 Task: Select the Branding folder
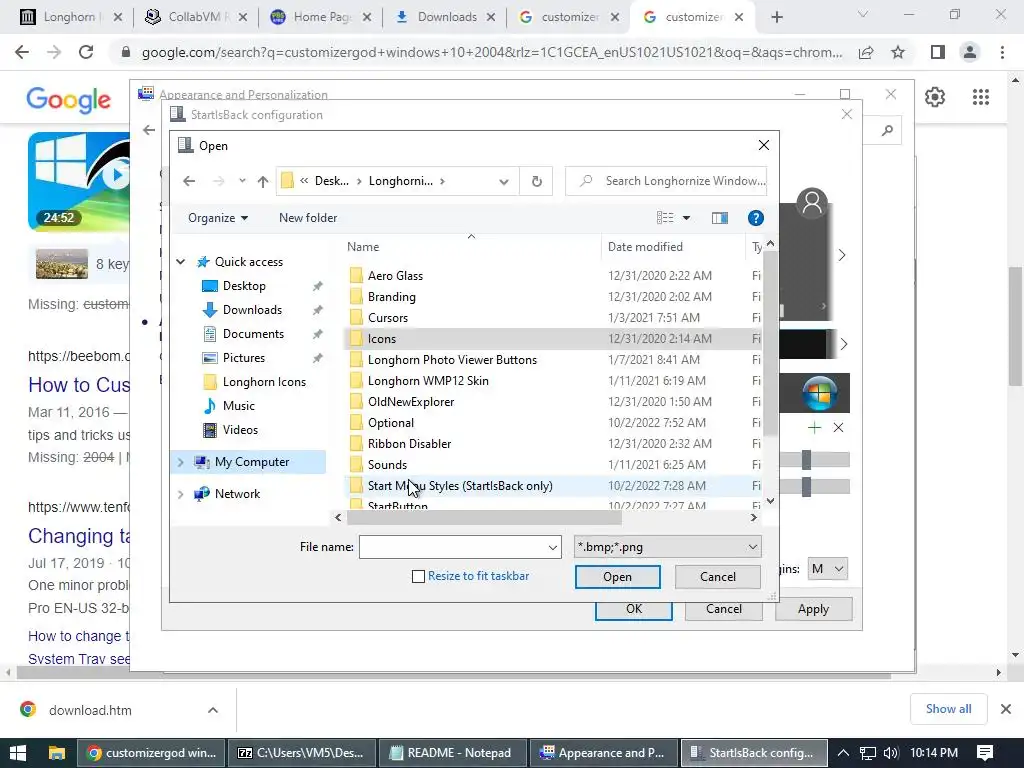(x=391, y=296)
